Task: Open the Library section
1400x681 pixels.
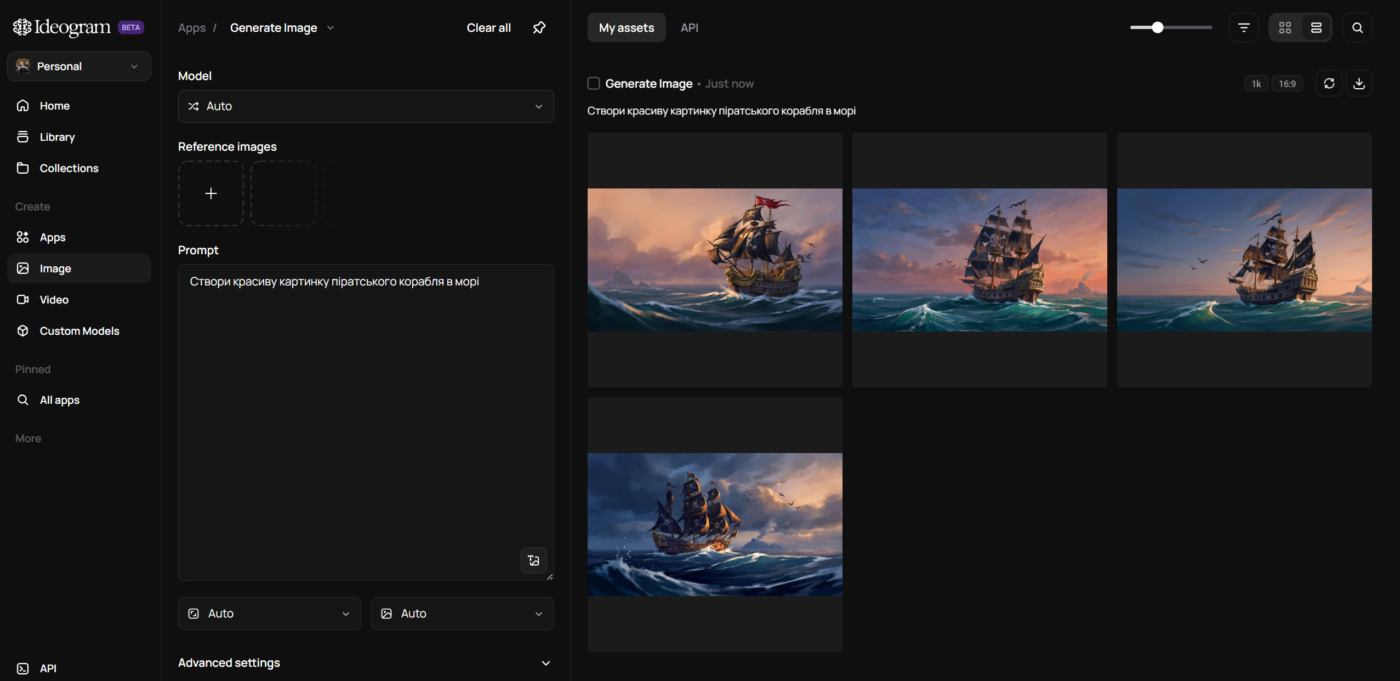Action: pos(79,137)
